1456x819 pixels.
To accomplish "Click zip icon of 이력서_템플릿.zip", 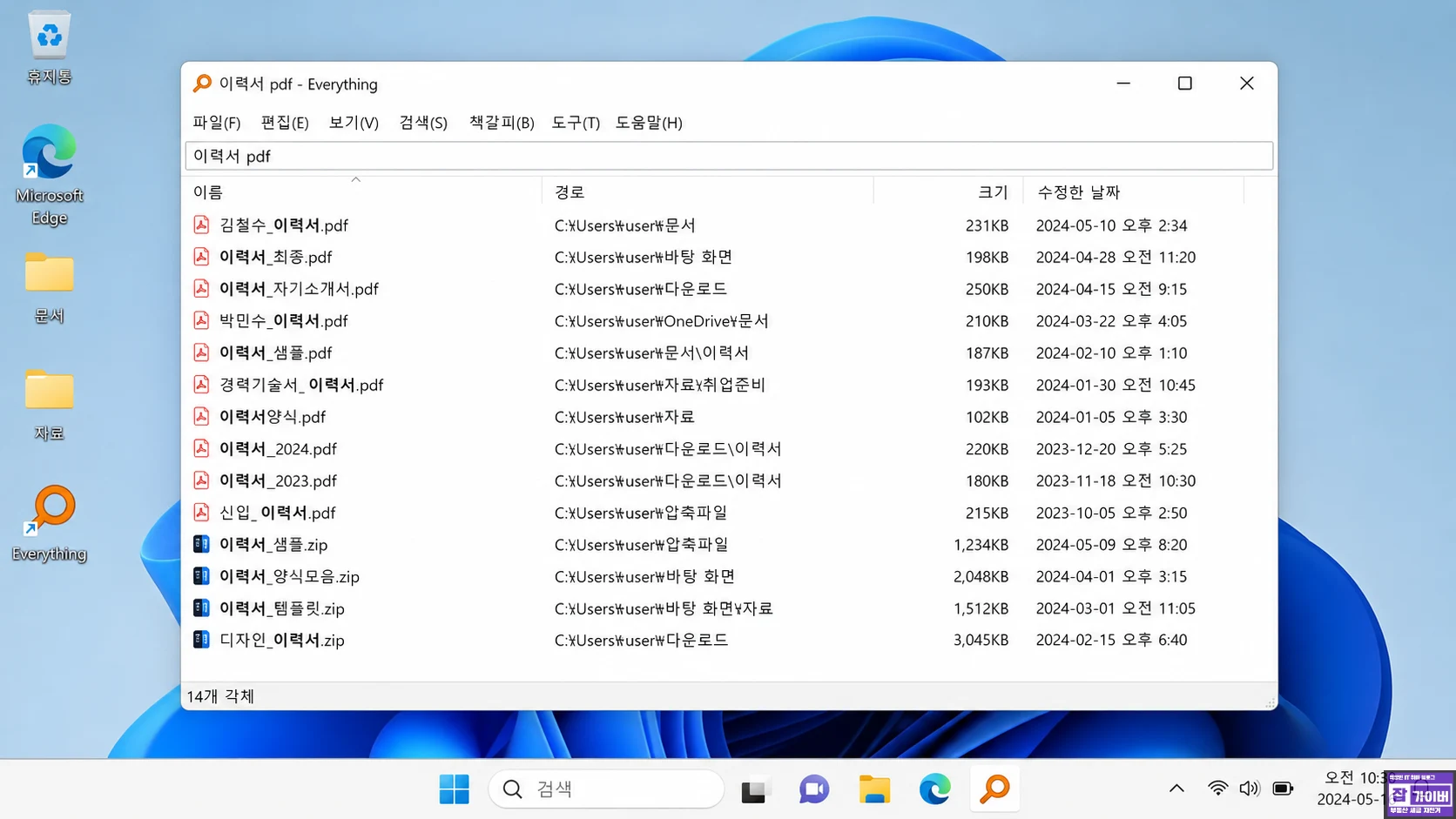I will (x=201, y=608).
